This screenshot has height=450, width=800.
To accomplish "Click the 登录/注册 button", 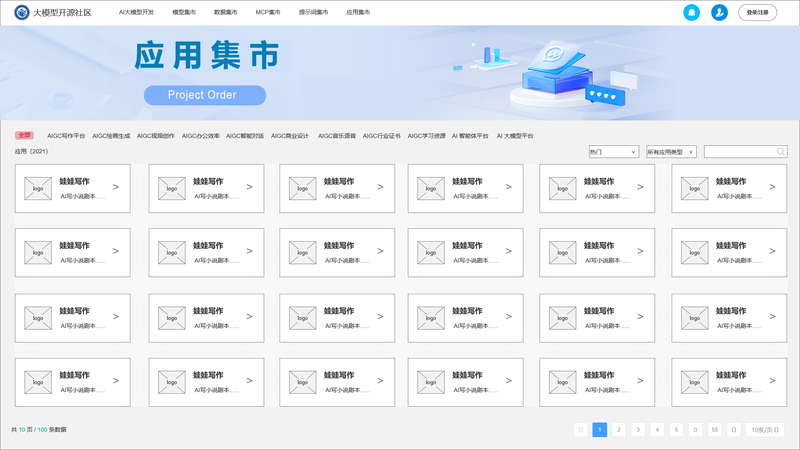I will pos(757,12).
